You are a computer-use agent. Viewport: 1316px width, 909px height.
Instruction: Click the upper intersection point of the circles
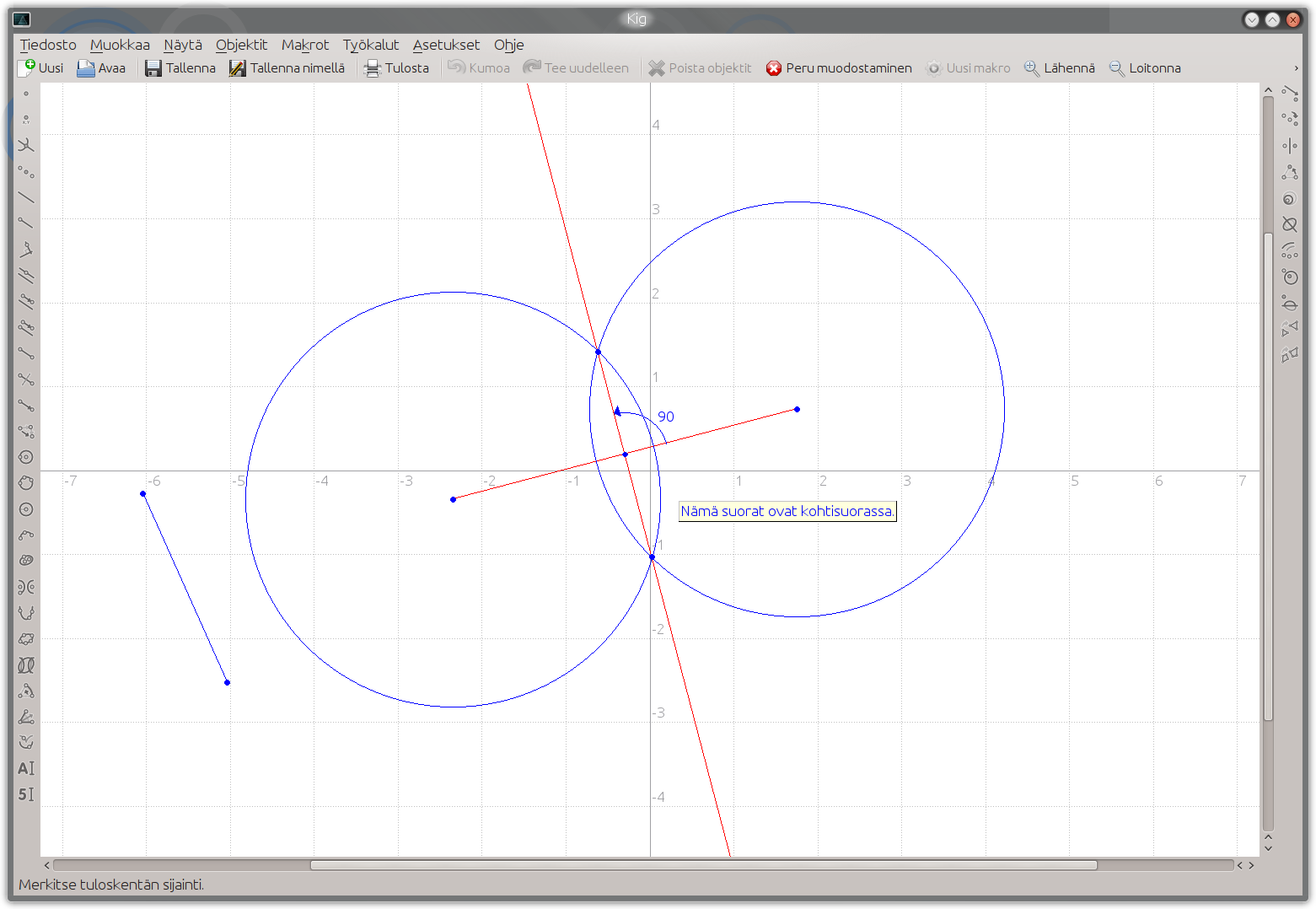[x=598, y=352]
